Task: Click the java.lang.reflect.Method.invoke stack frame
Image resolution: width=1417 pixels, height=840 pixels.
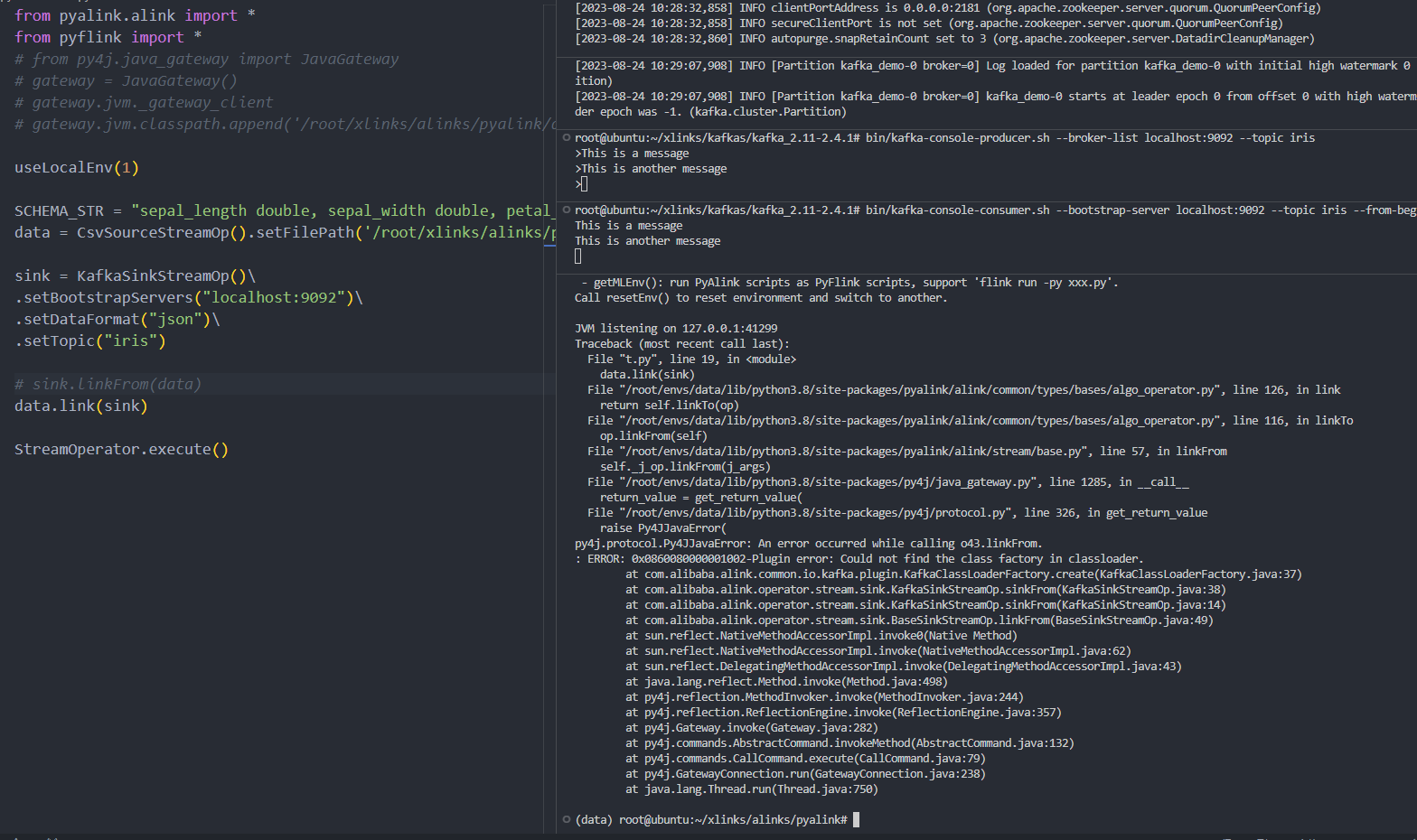Action: coord(786,682)
